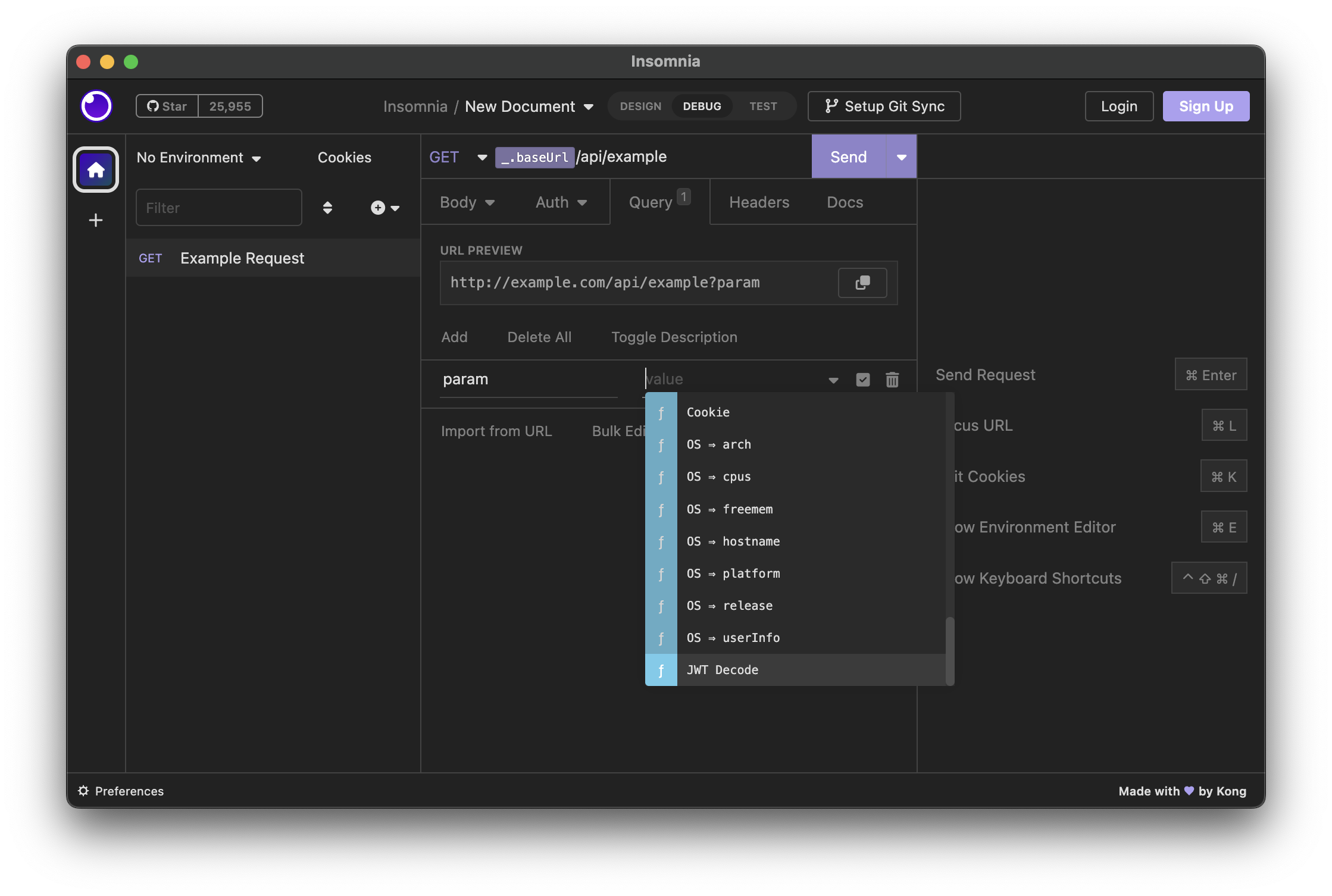Open GET method dropdown arrow
This screenshot has height=896, width=1332.
click(482, 157)
